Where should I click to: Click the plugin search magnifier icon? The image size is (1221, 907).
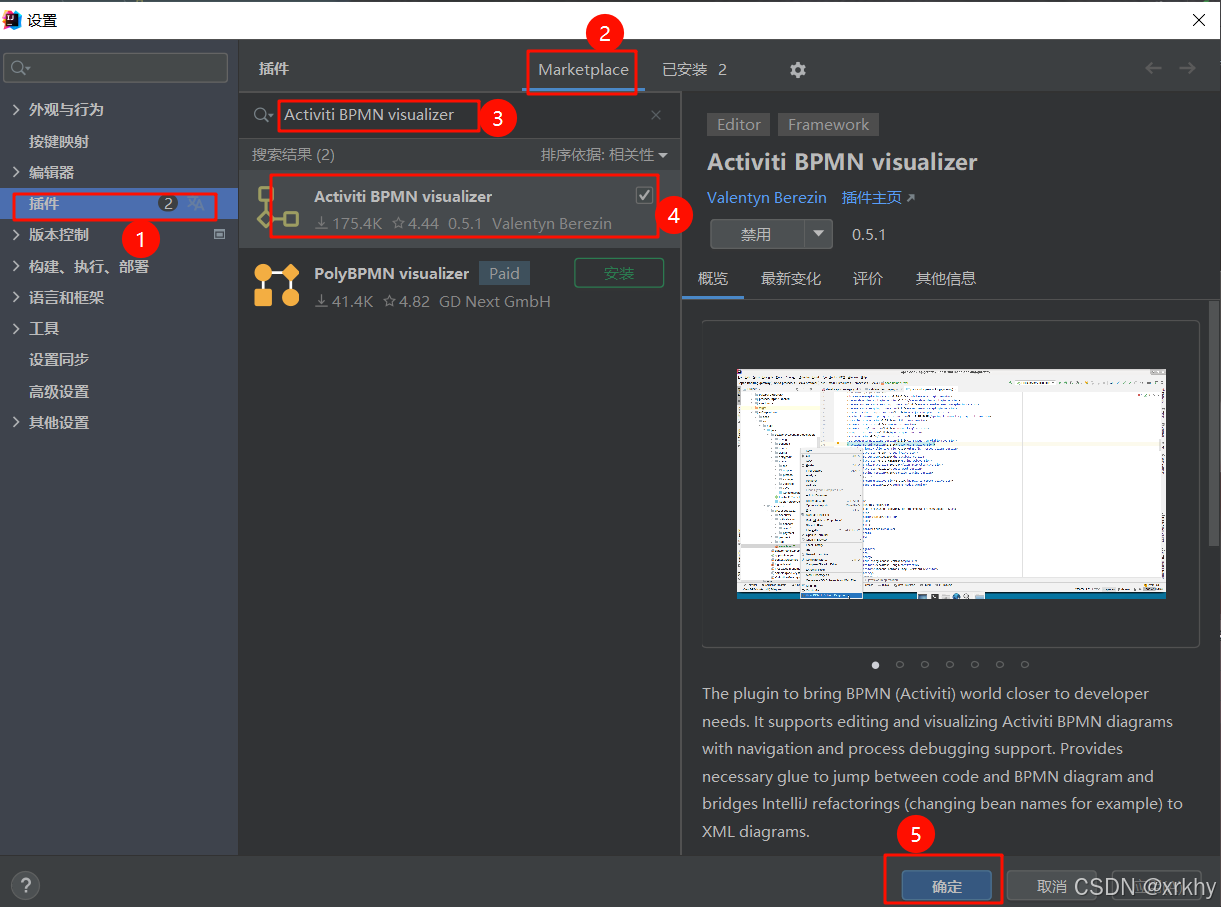pos(263,115)
